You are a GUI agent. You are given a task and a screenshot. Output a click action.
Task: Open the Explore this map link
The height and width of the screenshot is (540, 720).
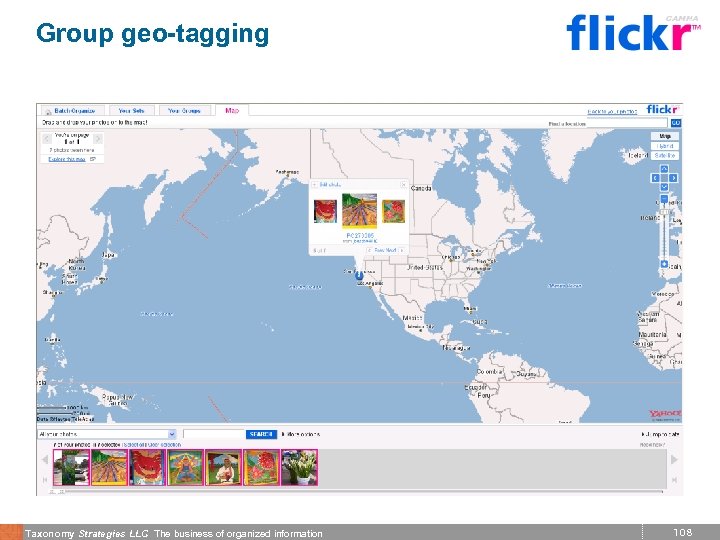(x=67, y=159)
